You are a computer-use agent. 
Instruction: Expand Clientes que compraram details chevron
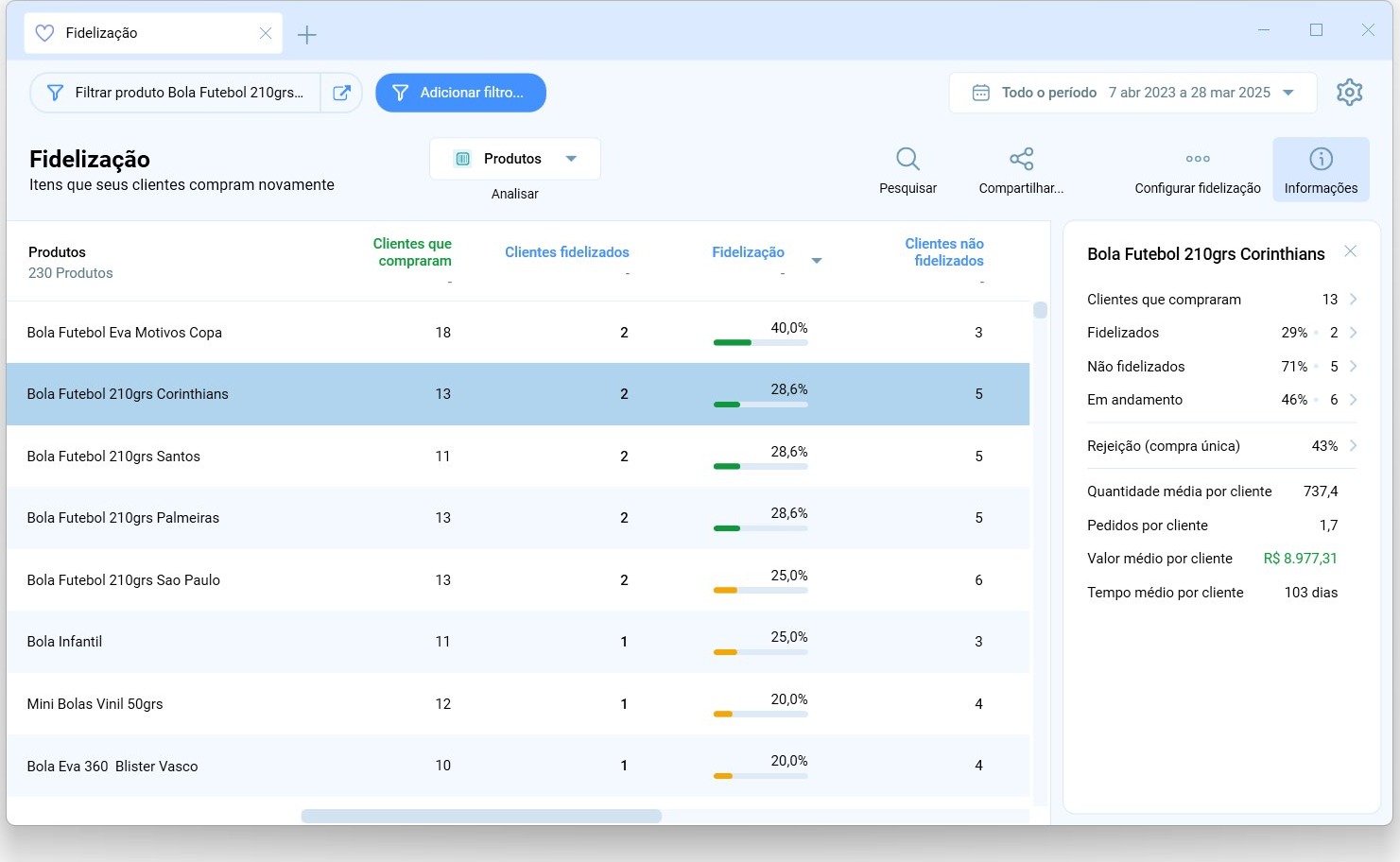(1354, 300)
